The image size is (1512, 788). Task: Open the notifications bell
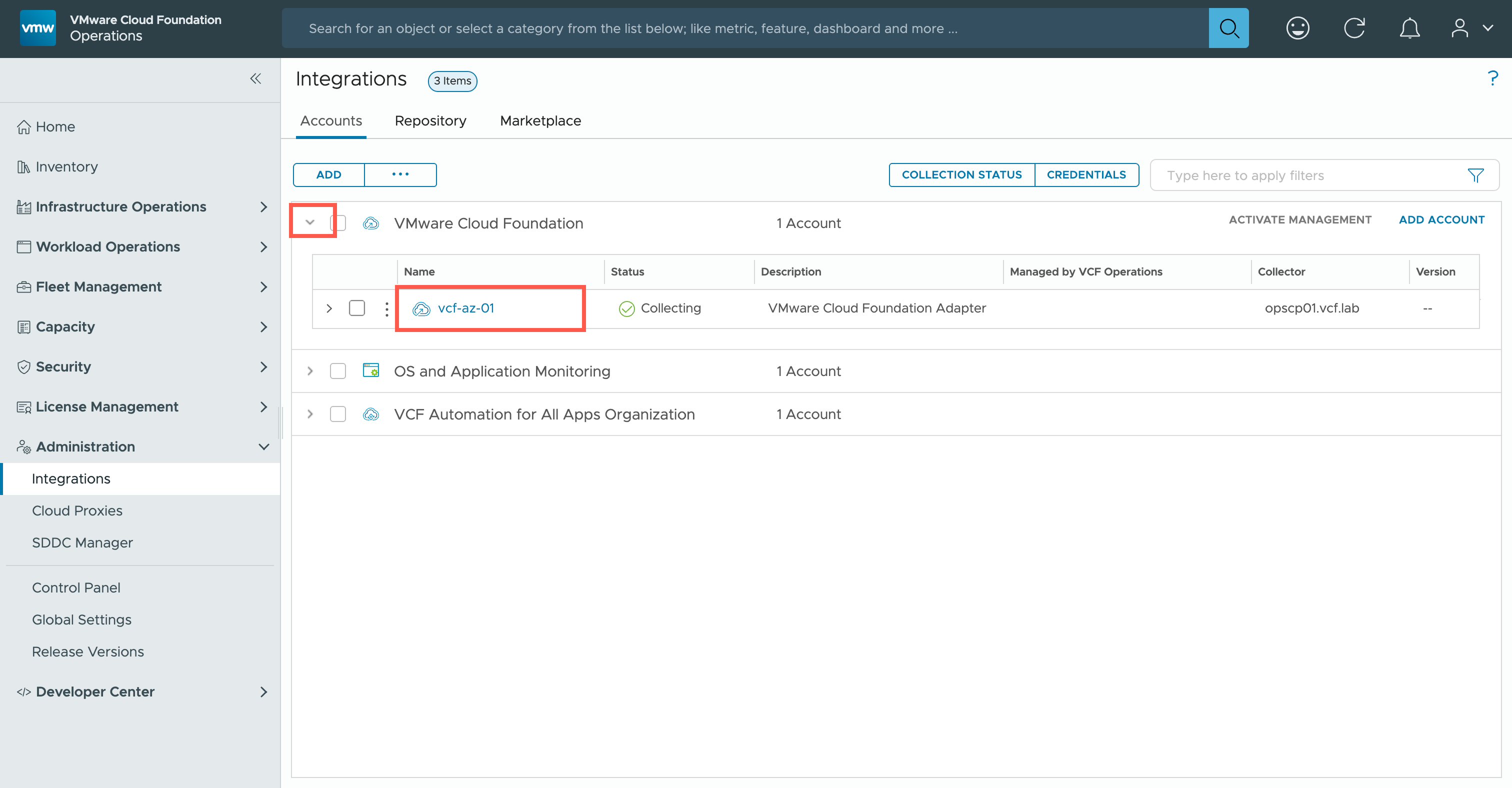[x=1409, y=28]
